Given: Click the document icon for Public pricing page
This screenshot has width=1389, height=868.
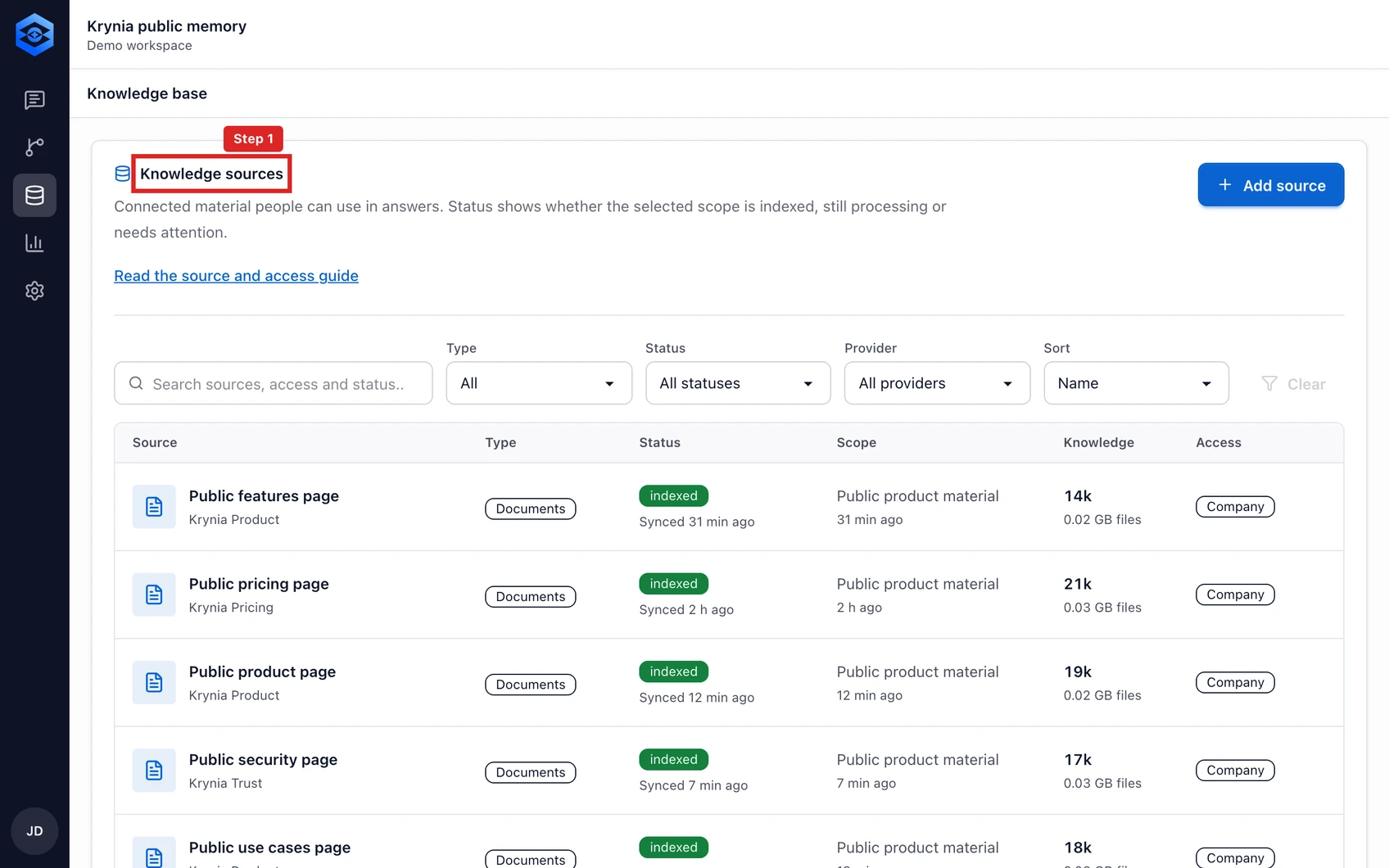Looking at the screenshot, I should (154, 594).
